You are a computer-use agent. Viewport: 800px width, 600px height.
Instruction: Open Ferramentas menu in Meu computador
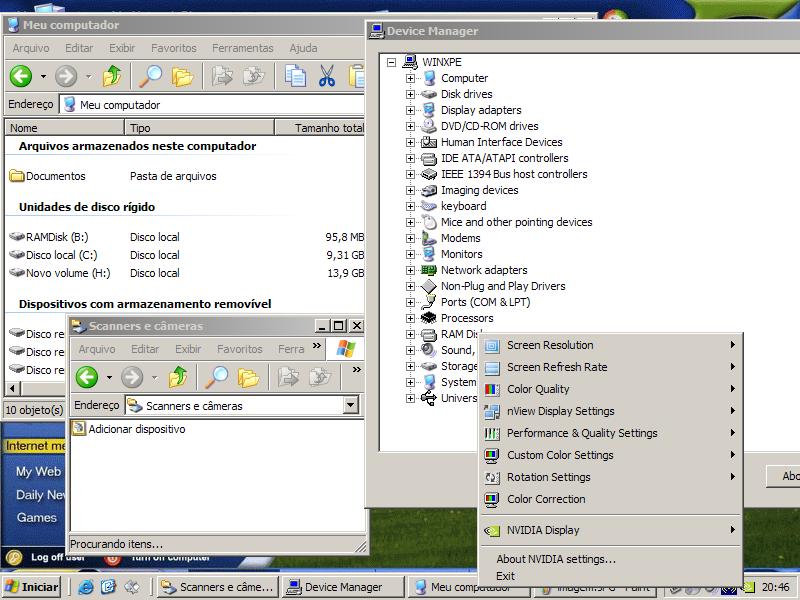[243, 48]
